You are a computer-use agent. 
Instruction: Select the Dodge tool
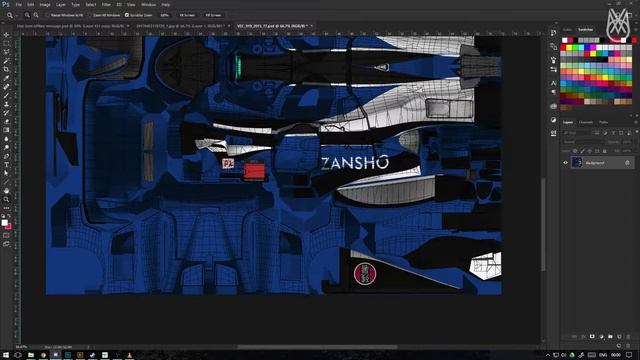click(x=6, y=147)
